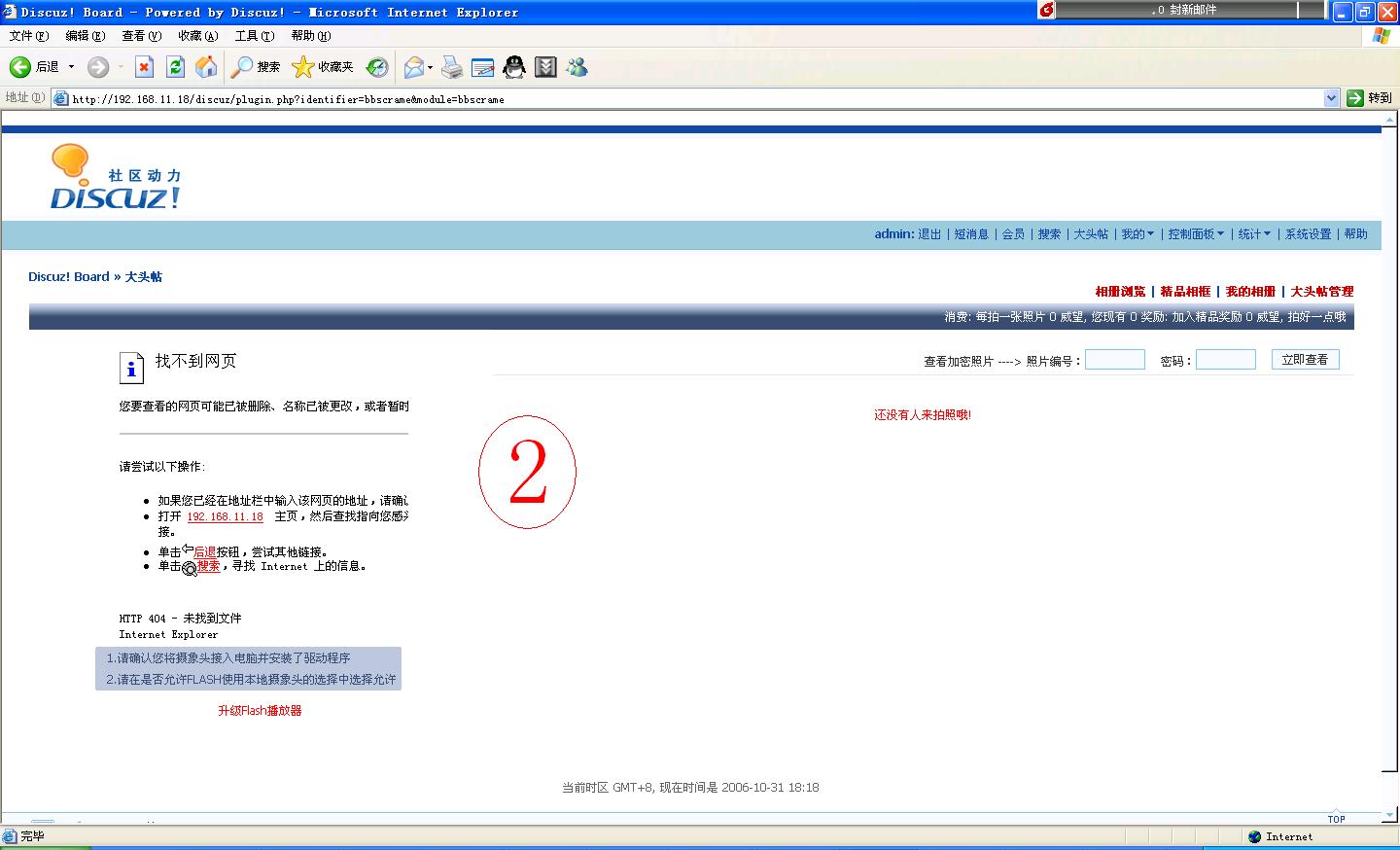1400x850 pixels.
Task: Click the toolbar icon right of the QQ penguin
Action: (545, 67)
